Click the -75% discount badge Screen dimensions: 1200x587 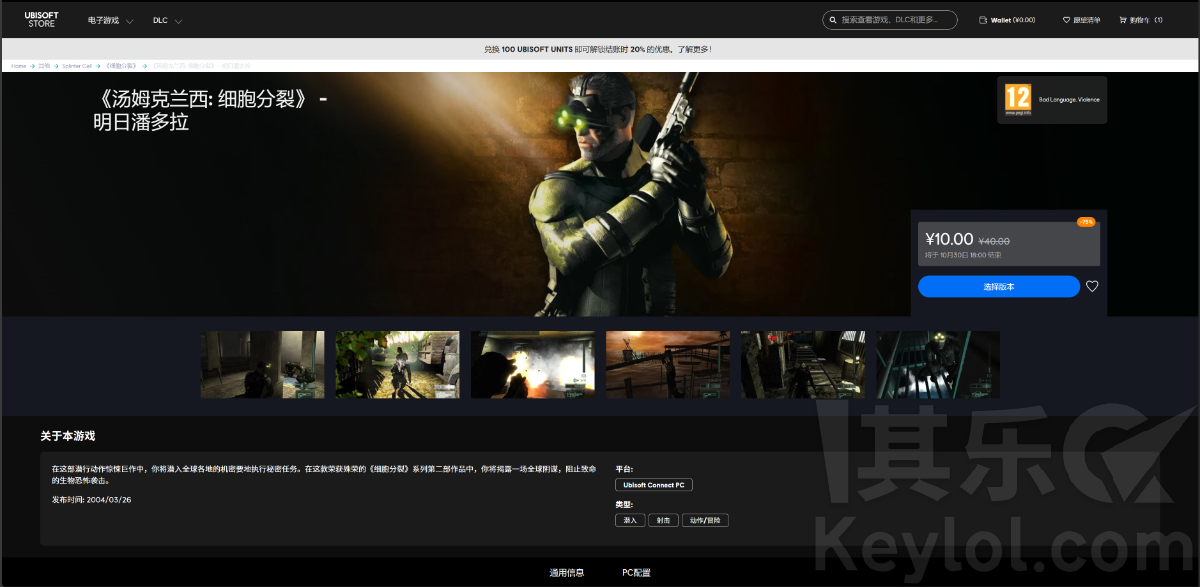(1086, 222)
